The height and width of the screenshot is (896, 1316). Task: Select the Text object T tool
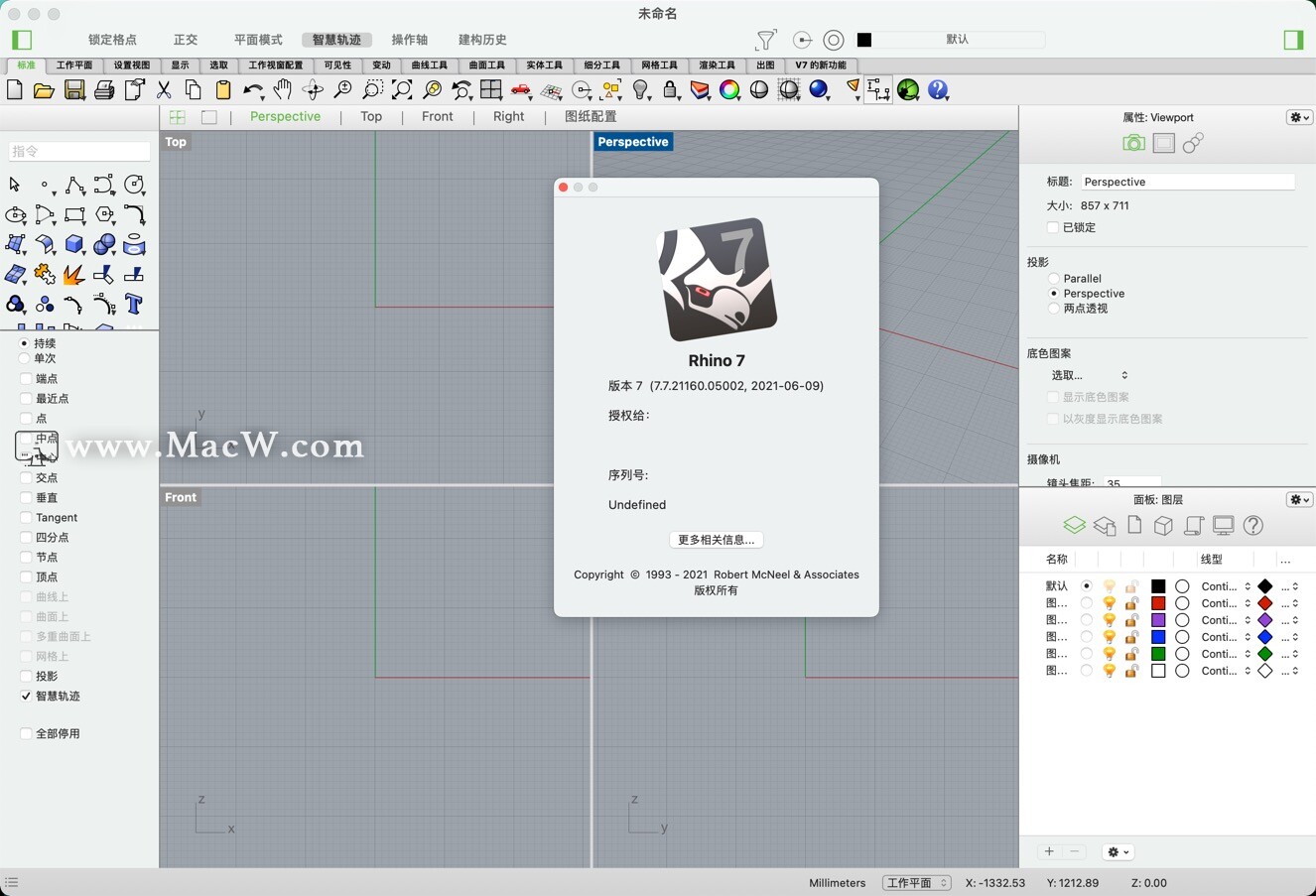[134, 305]
